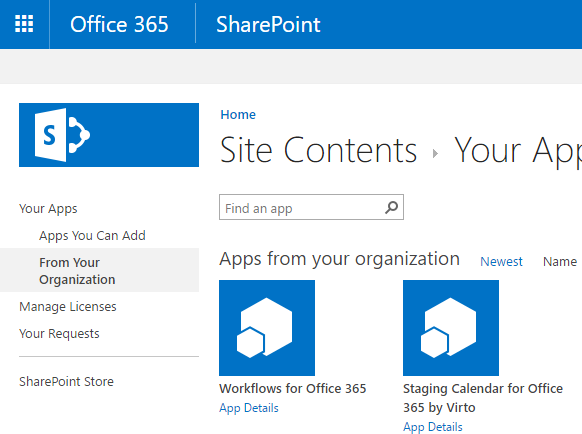
Task: Open Apps You Can Add
Action: (92, 235)
